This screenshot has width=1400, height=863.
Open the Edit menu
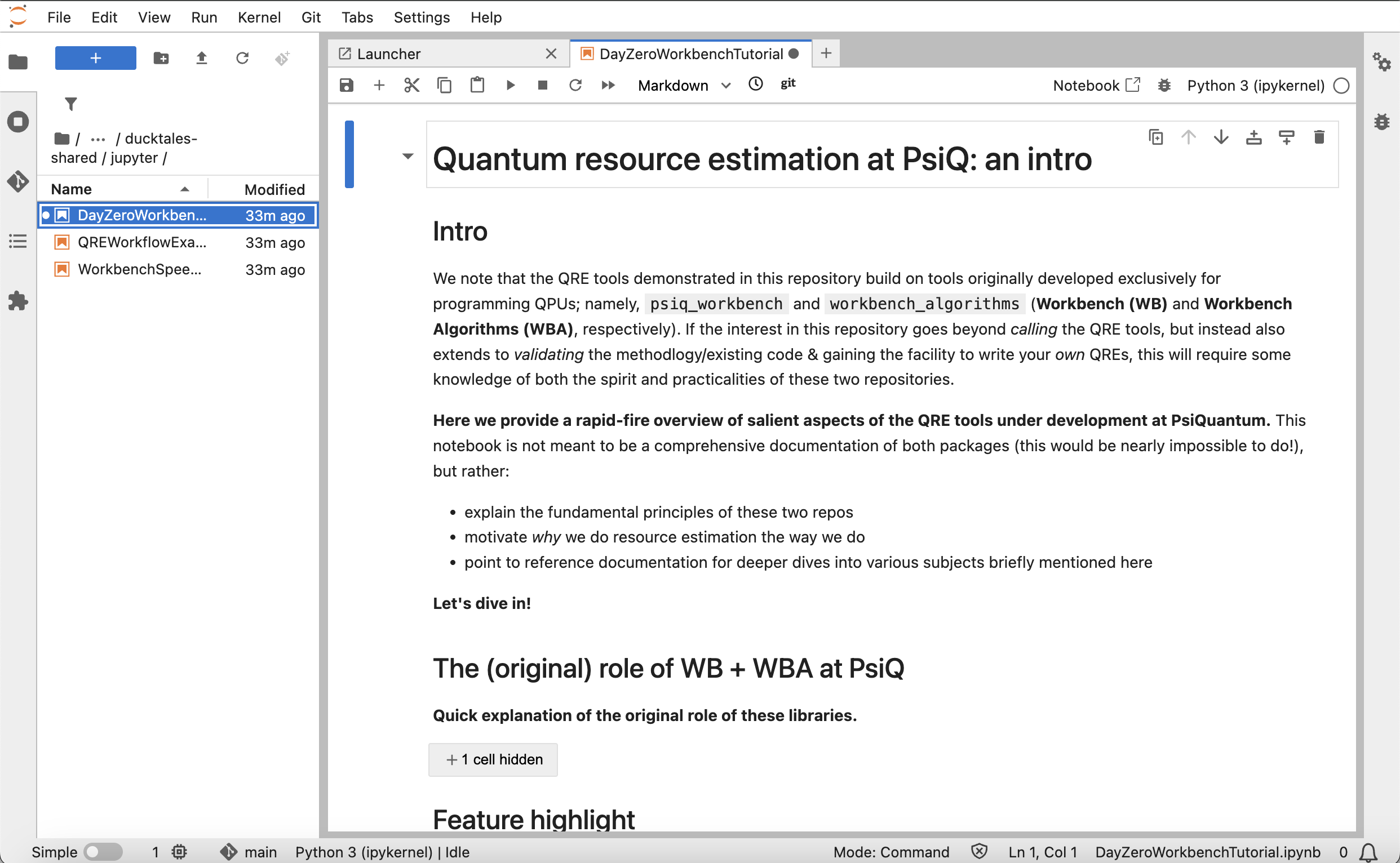tap(104, 17)
